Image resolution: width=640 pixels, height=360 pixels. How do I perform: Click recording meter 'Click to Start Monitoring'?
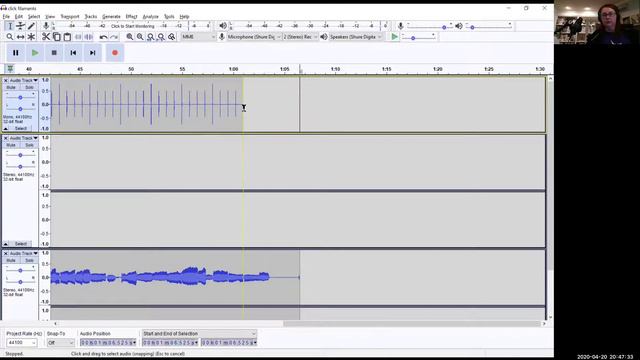[x=133, y=26]
